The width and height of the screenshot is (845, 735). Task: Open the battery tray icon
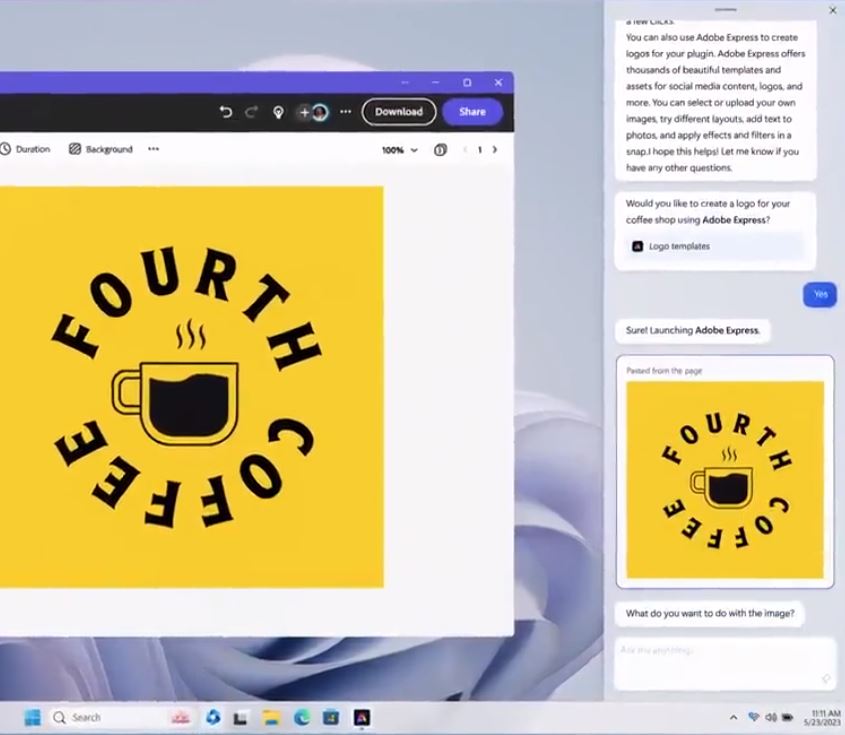tap(787, 717)
